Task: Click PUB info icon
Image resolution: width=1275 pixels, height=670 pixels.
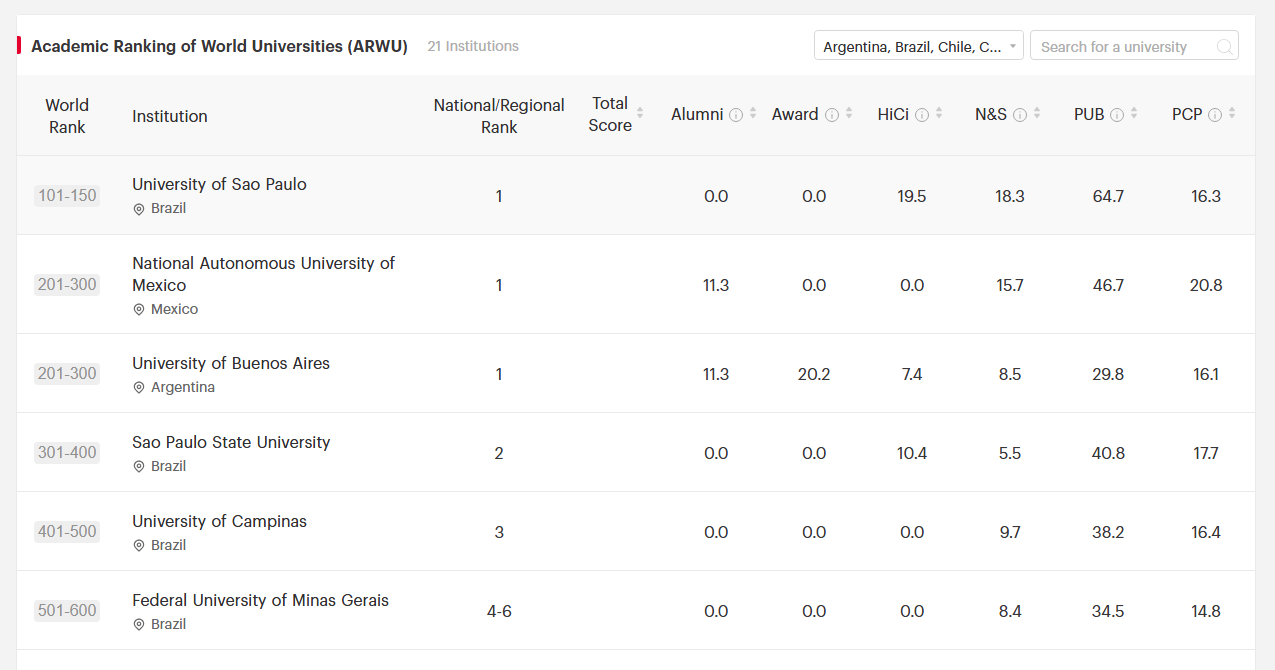Action: point(1117,115)
